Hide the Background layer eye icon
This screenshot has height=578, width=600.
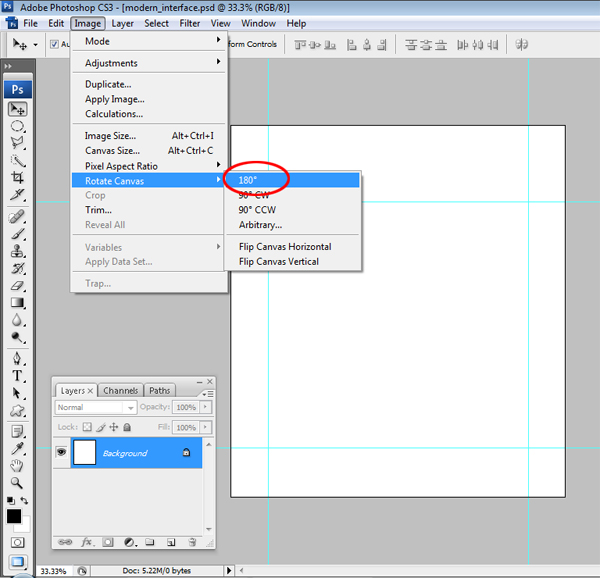61,452
